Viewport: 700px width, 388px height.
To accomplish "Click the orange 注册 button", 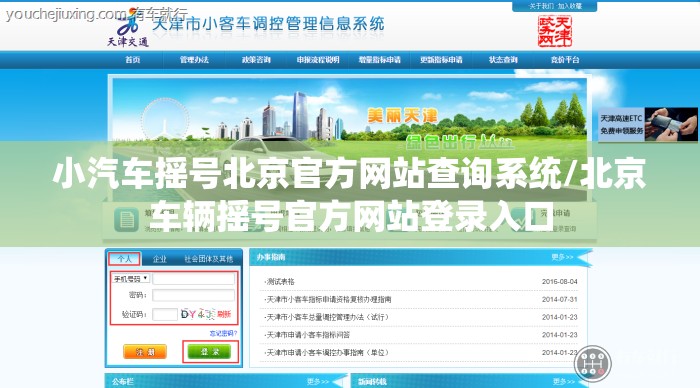I will click(x=145, y=352).
